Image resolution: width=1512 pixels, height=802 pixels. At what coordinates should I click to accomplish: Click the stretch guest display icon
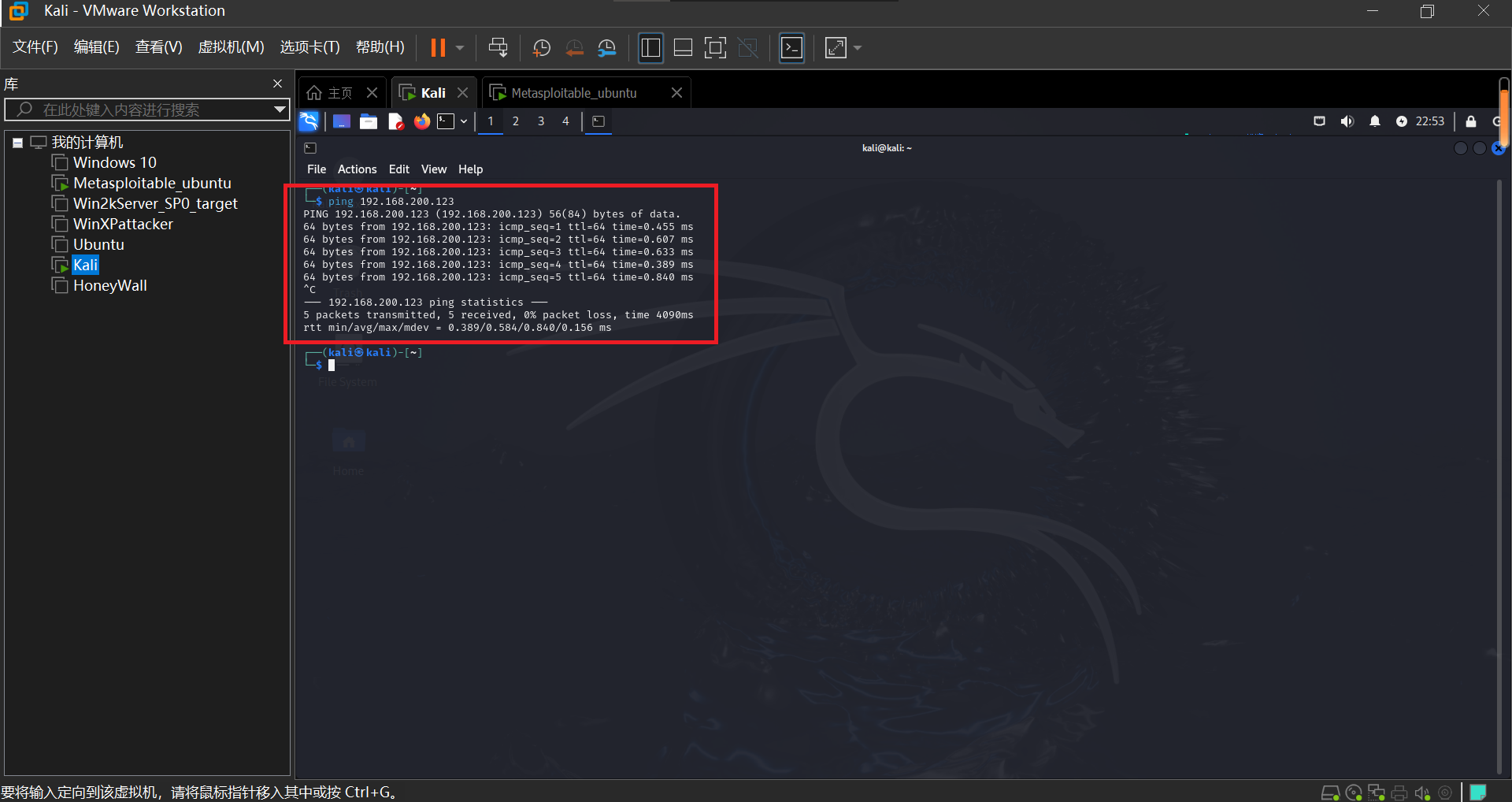pyautogui.click(x=836, y=48)
